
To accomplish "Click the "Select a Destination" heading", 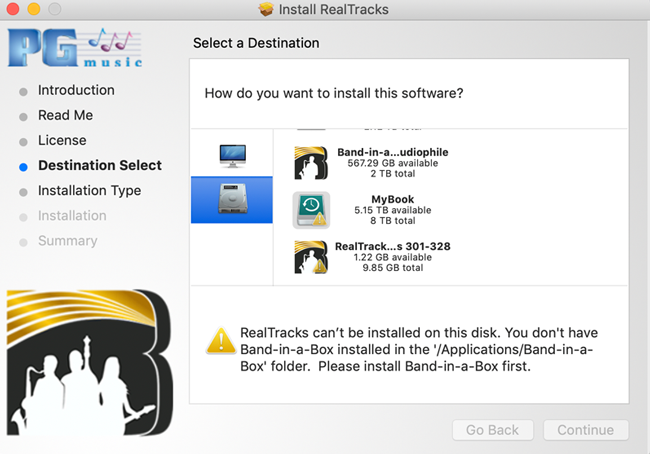I will click(256, 43).
